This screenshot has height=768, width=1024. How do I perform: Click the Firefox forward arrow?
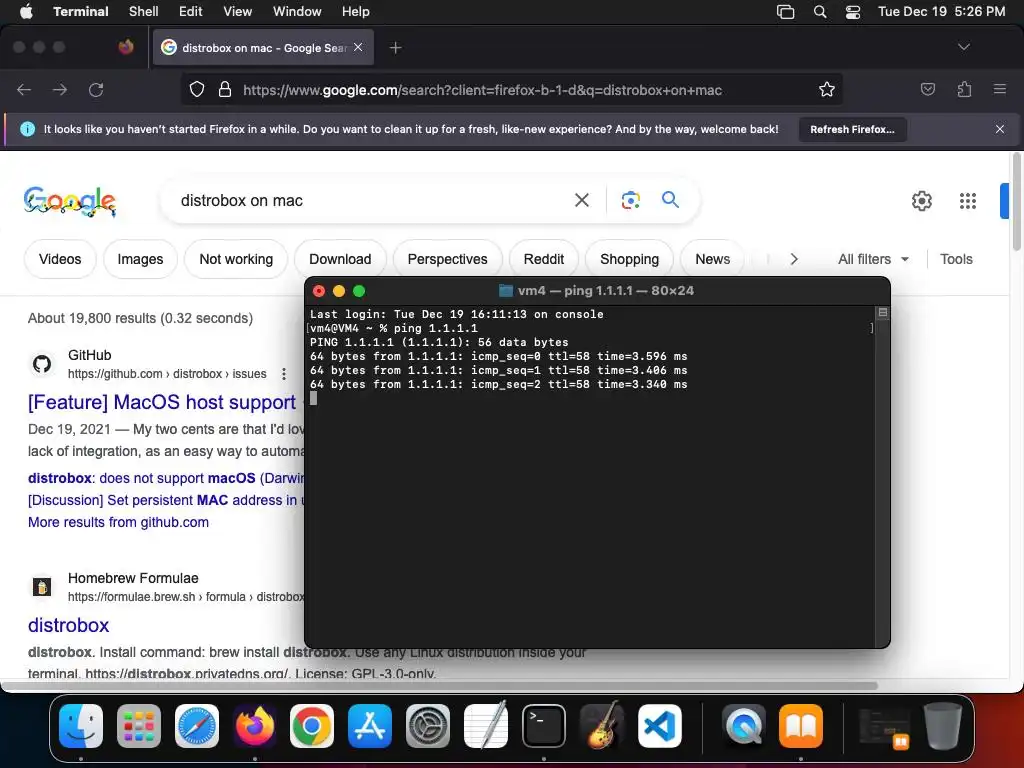pos(59,90)
